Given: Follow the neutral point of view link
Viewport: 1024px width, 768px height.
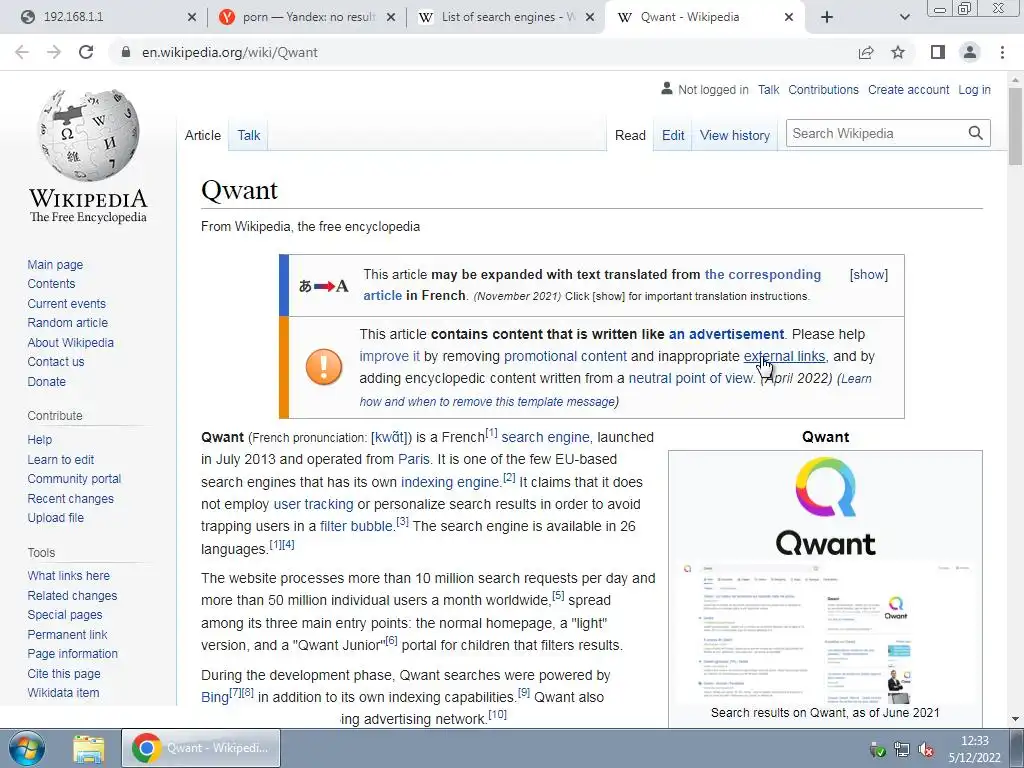Looking at the screenshot, I should [x=691, y=378].
